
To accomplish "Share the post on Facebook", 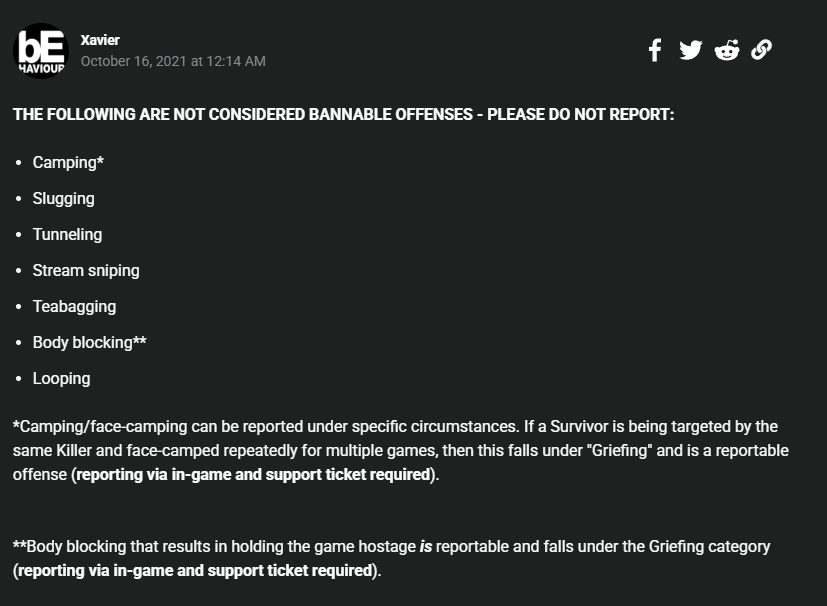I will [x=655, y=50].
